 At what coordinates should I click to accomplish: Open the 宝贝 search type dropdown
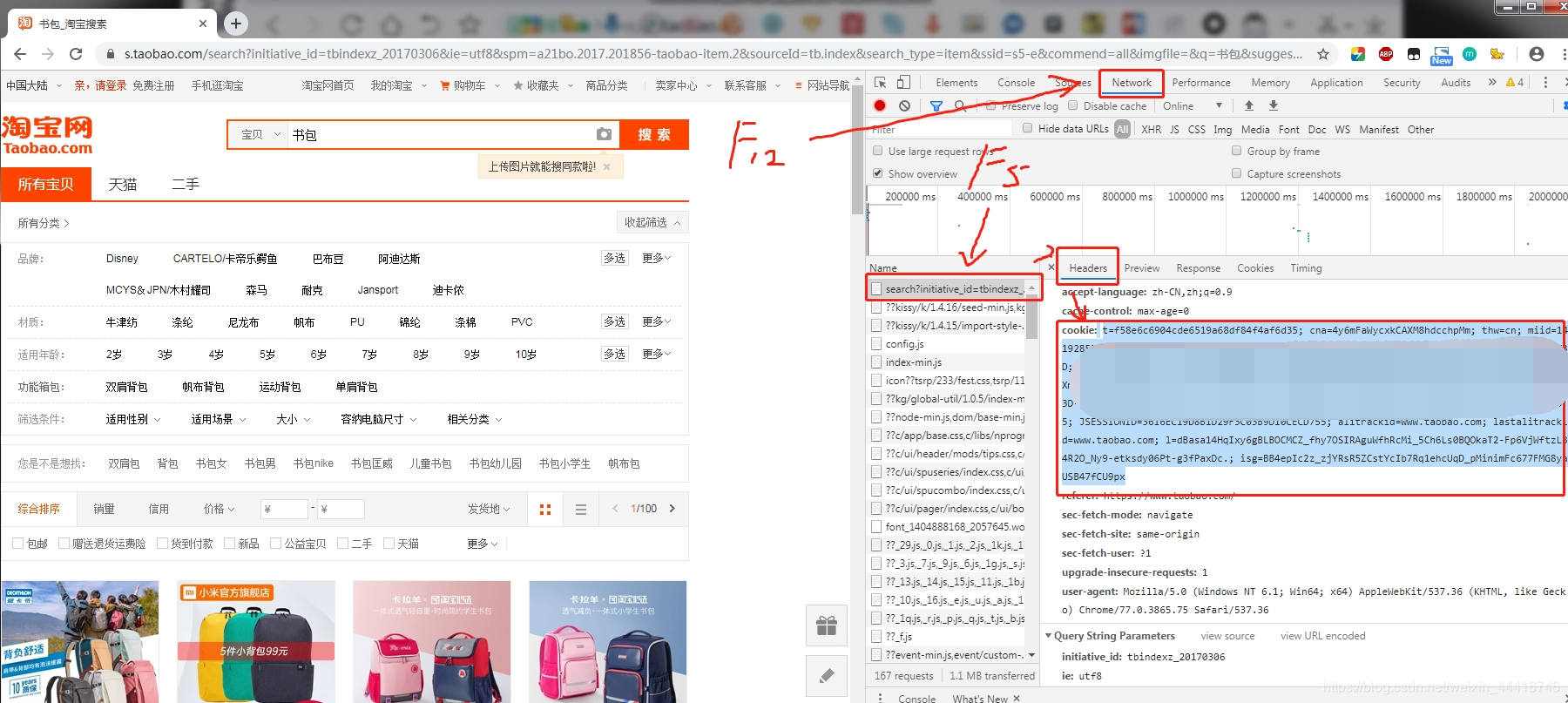tap(260, 135)
